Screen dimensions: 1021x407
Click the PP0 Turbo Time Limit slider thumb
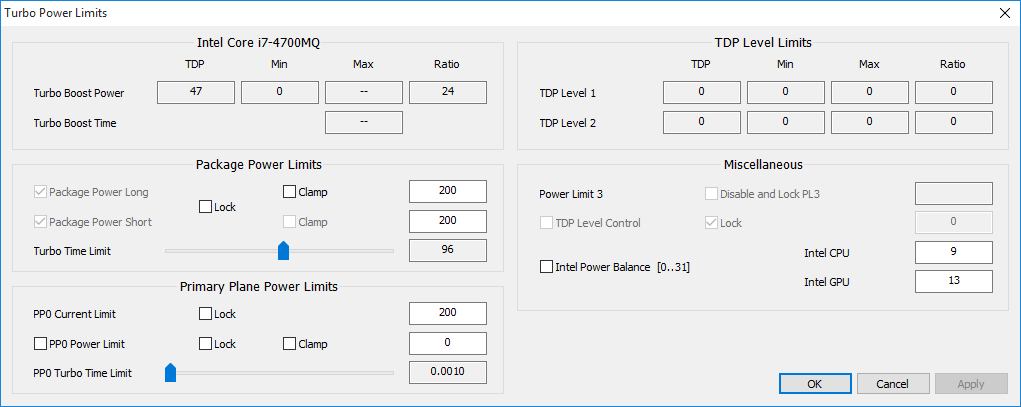tap(171, 372)
